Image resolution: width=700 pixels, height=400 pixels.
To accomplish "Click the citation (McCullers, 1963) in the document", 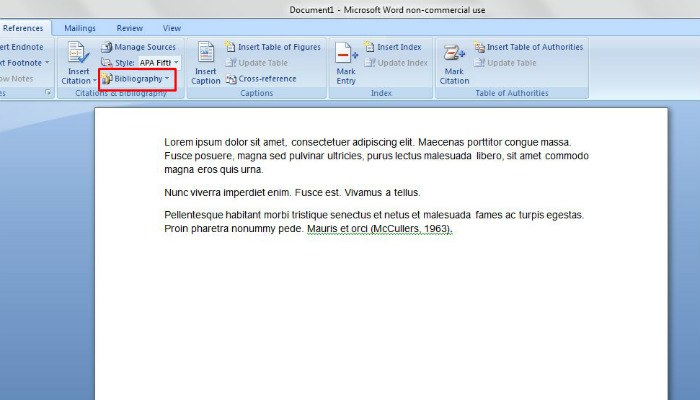I will click(411, 229).
